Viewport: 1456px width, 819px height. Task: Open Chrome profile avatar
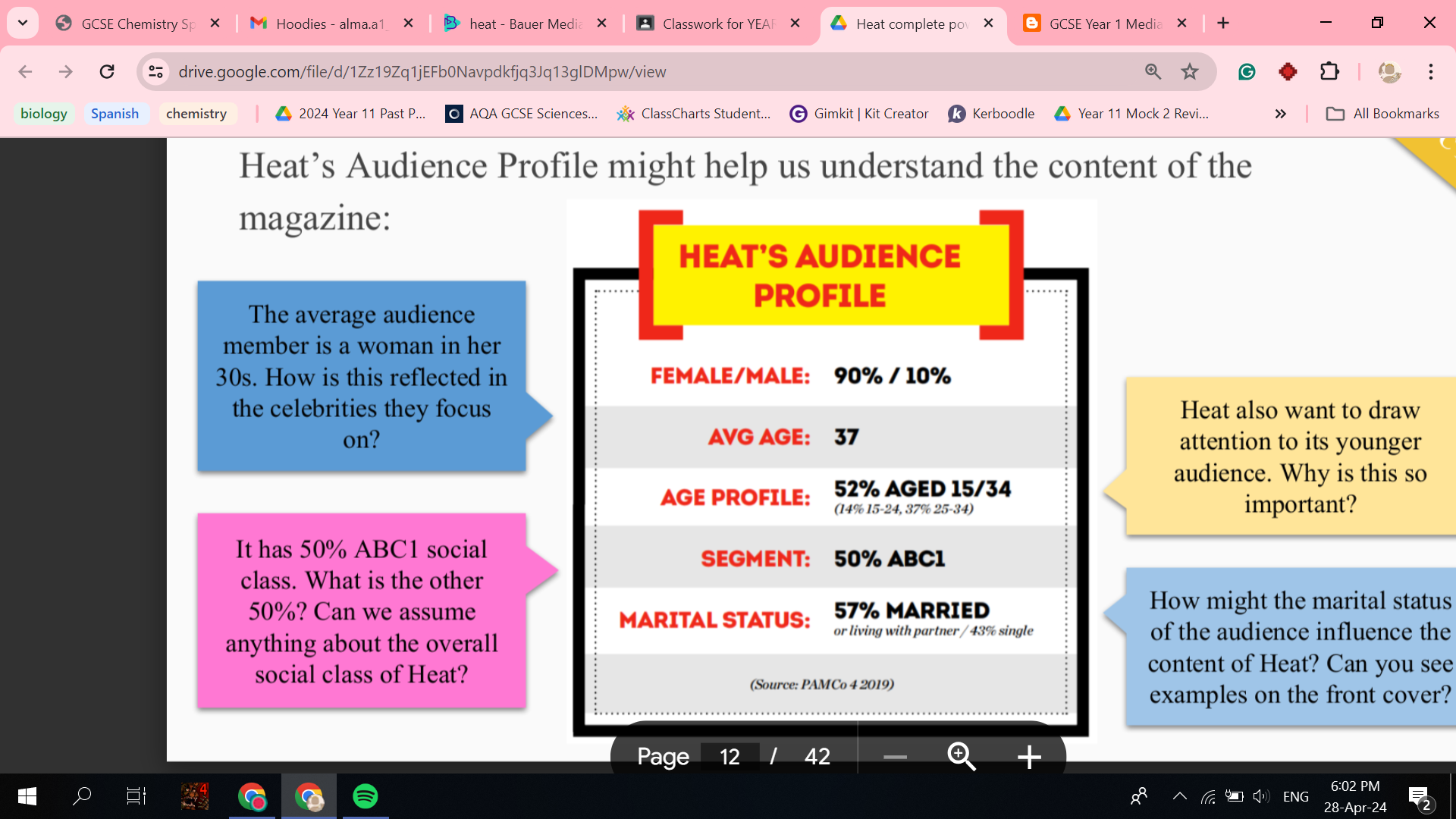(x=1389, y=71)
